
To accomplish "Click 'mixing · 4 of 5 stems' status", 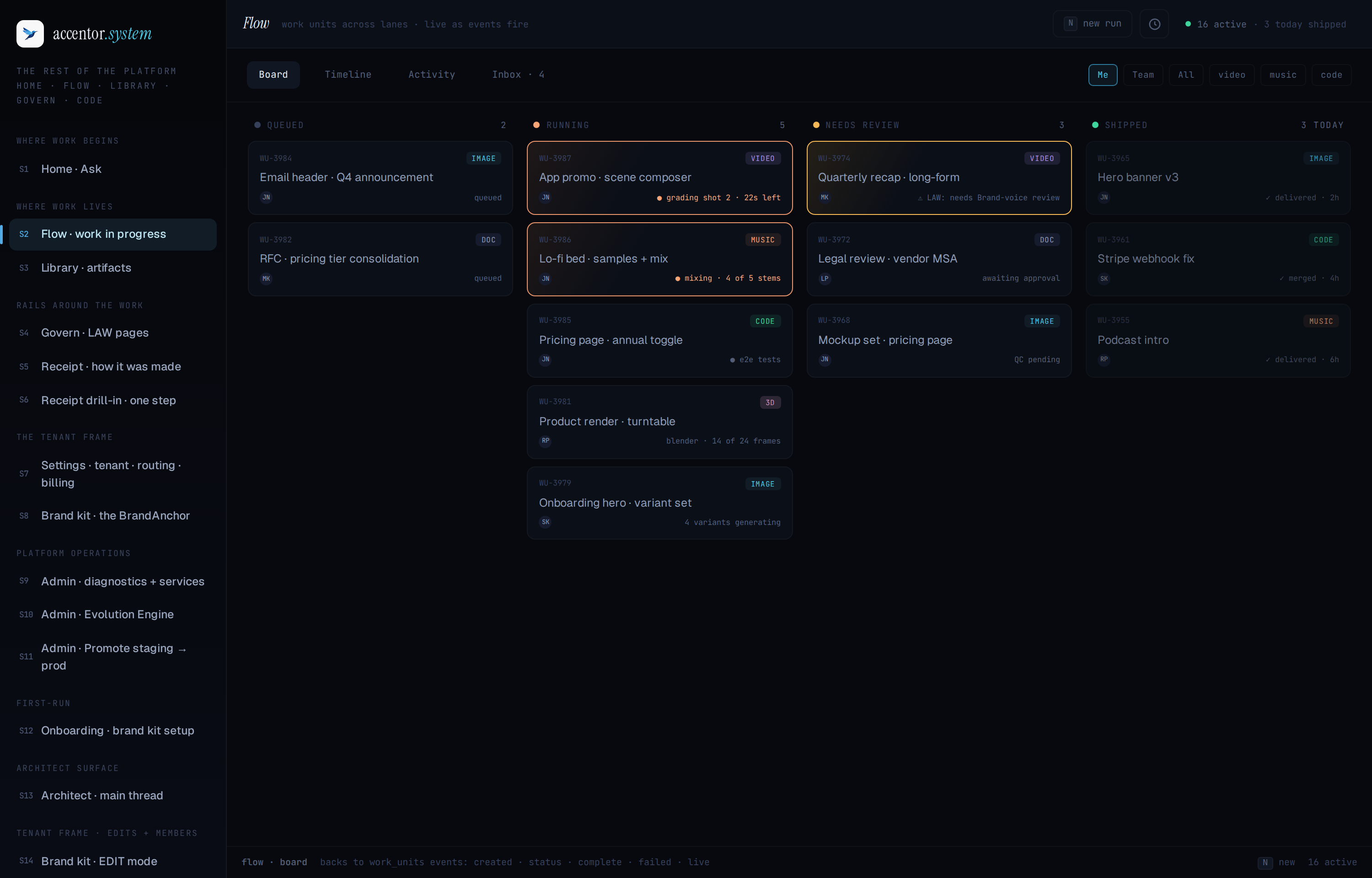I will click(728, 279).
